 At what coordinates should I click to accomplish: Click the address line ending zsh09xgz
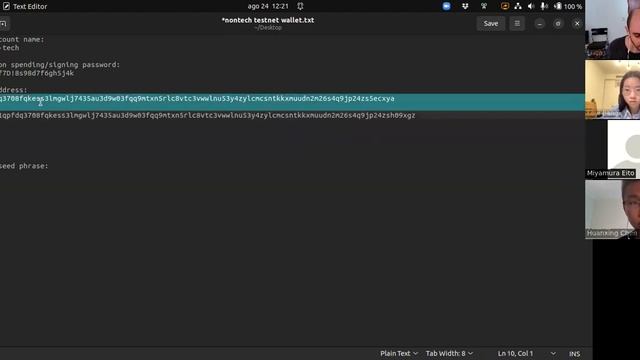(x=207, y=116)
